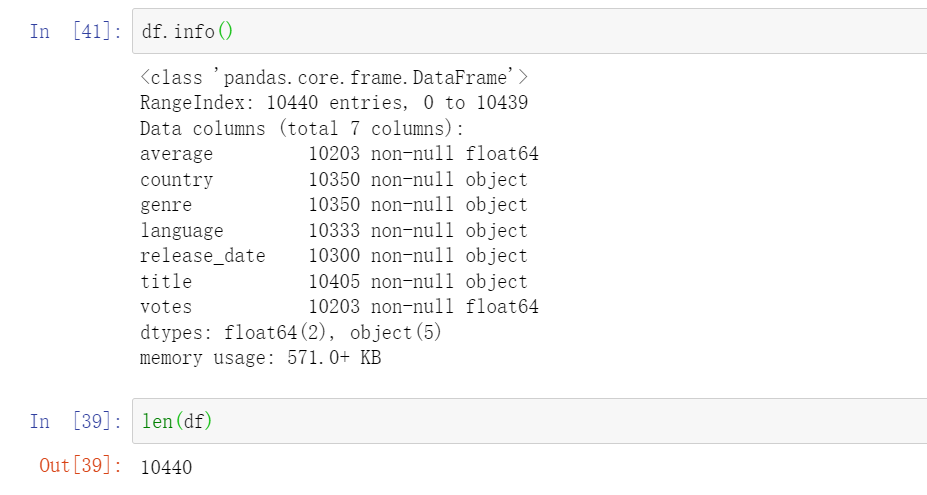The height and width of the screenshot is (495, 927).
Task: Click the 'votes' column row
Action: point(339,307)
